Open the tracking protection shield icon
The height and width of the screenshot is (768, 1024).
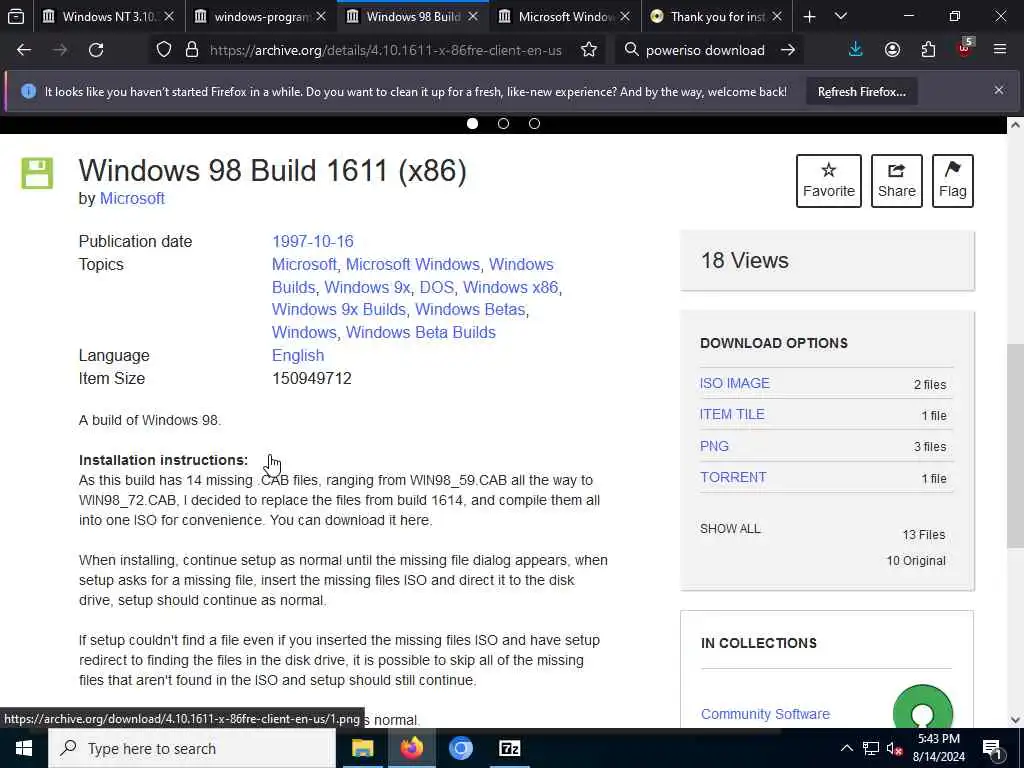(x=164, y=50)
